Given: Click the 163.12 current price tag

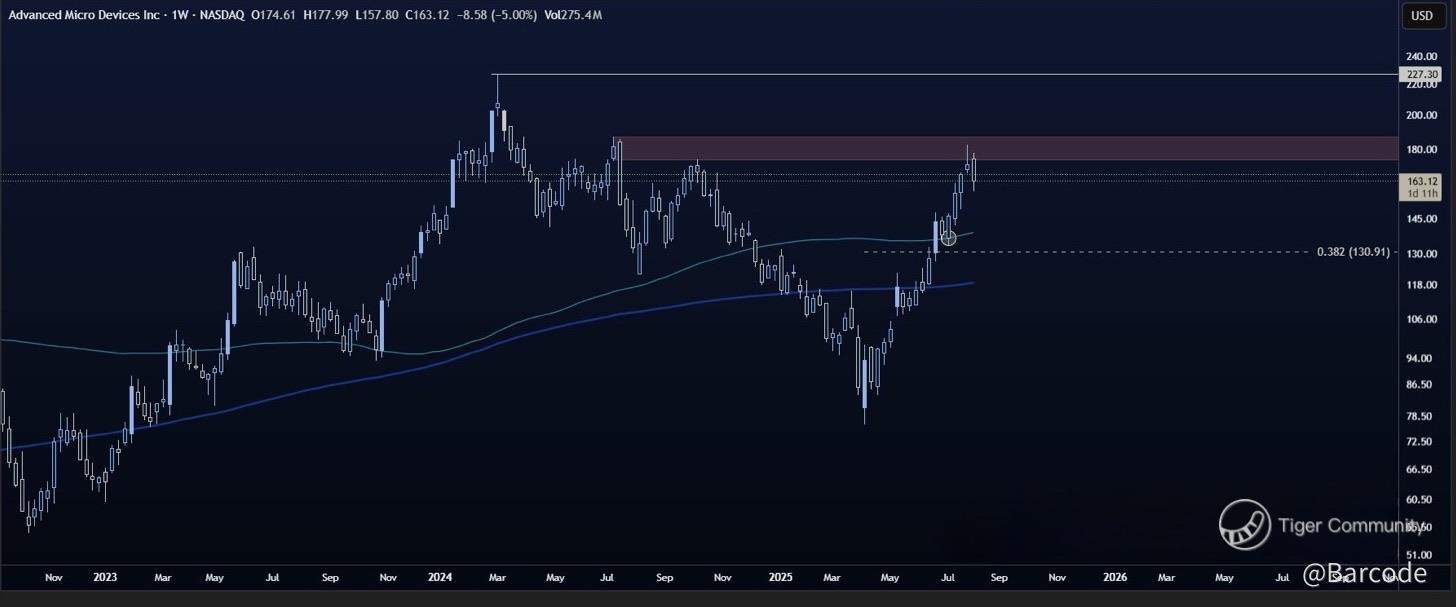Looking at the screenshot, I should click(1421, 181).
